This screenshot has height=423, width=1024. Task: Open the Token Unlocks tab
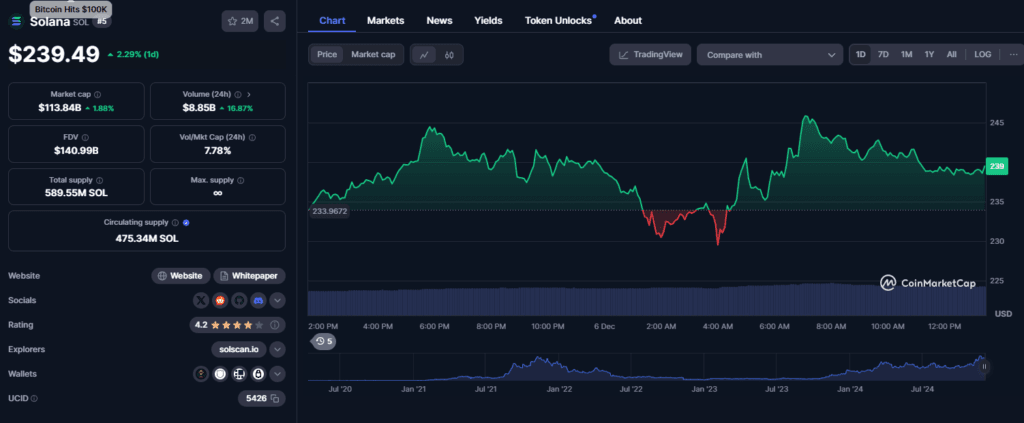(x=558, y=21)
